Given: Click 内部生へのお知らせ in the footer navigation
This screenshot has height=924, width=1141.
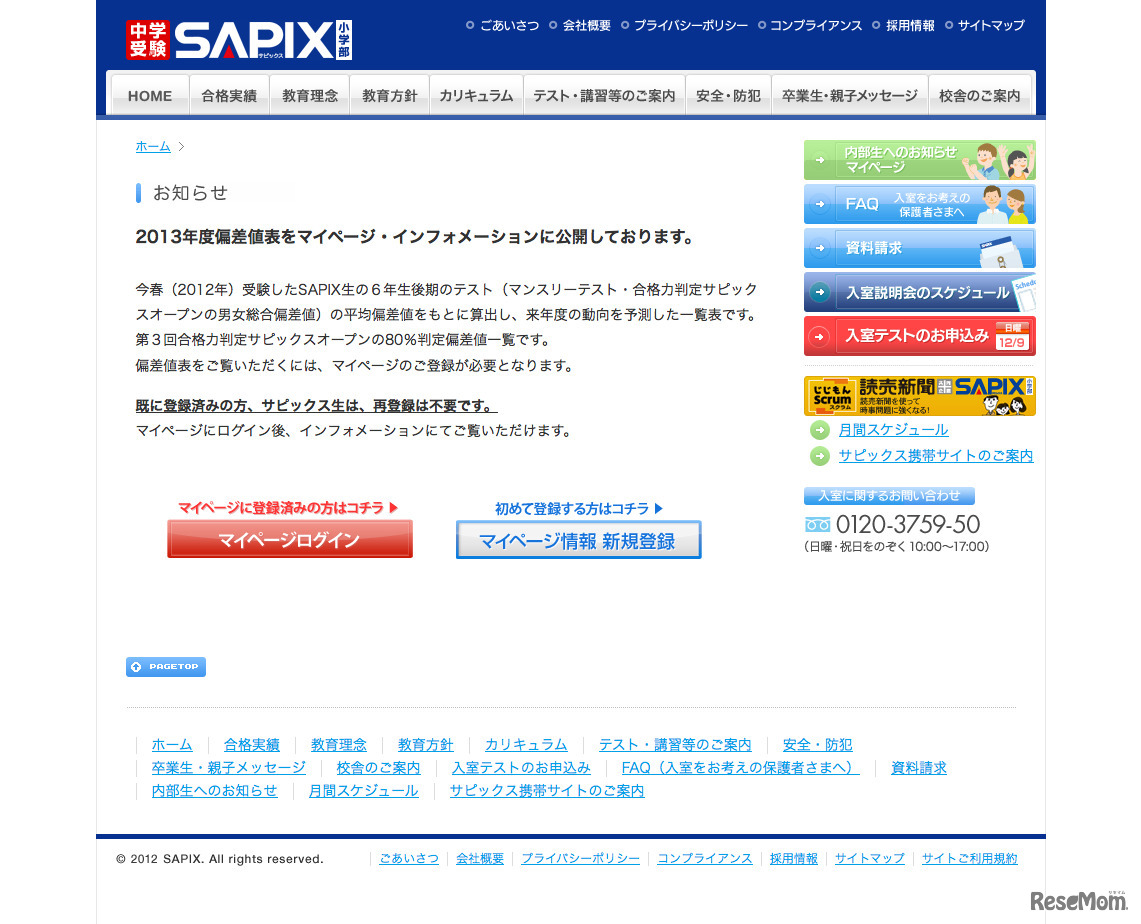Looking at the screenshot, I should 215,791.
